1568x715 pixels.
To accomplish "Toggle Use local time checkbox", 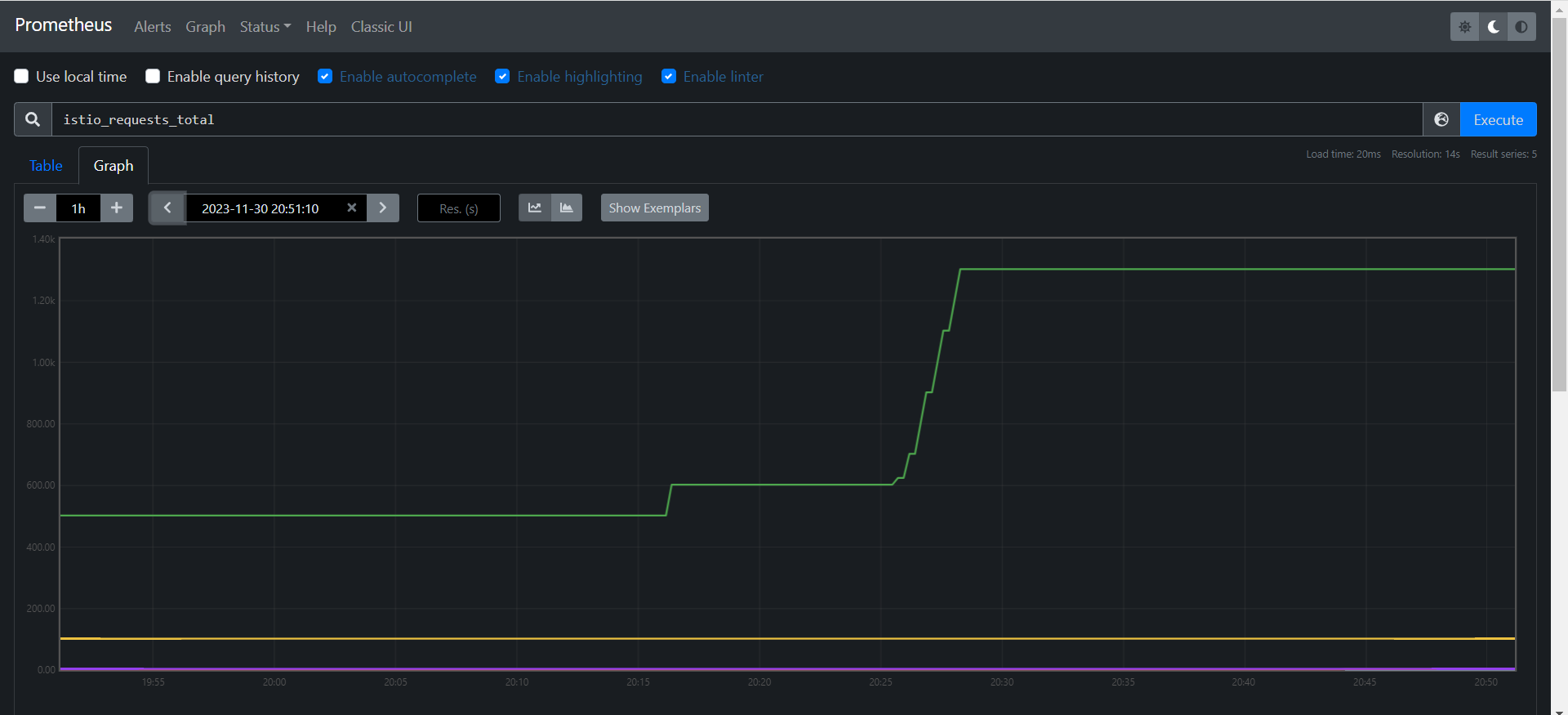I will point(21,76).
